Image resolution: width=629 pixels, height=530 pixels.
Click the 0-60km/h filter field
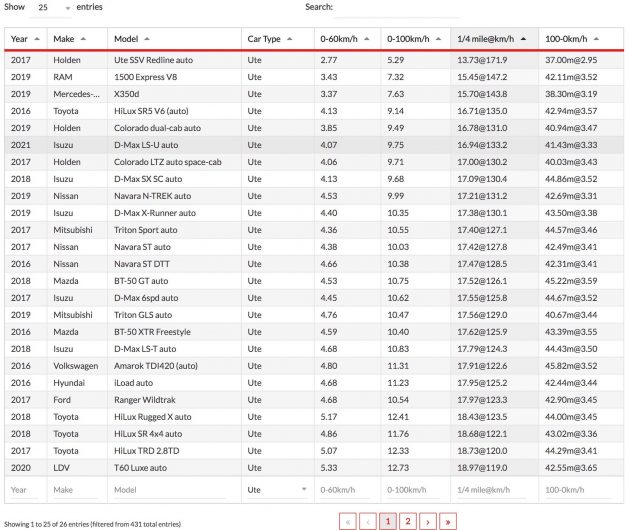point(345,489)
